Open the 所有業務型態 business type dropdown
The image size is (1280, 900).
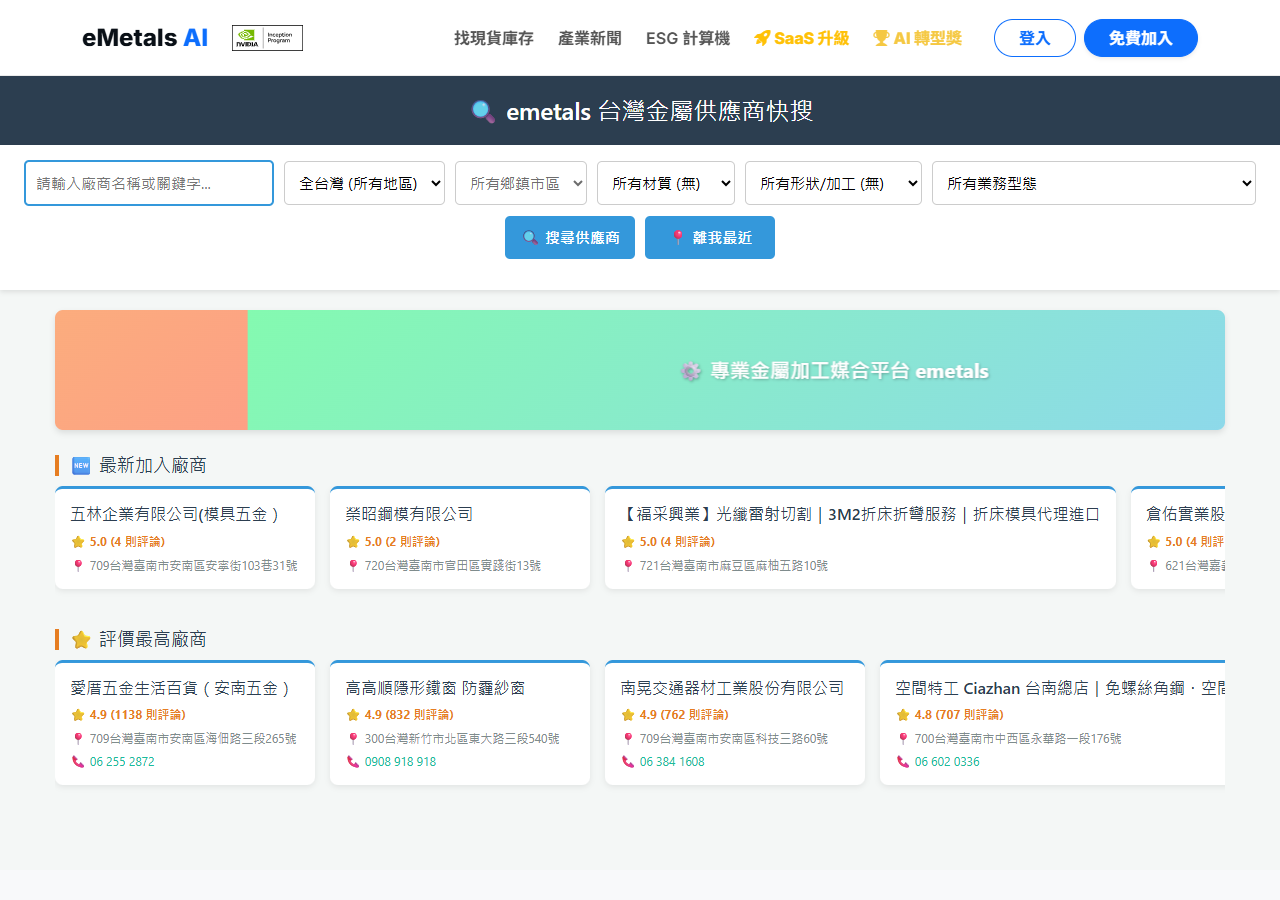pyautogui.click(x=1094, y=183)
